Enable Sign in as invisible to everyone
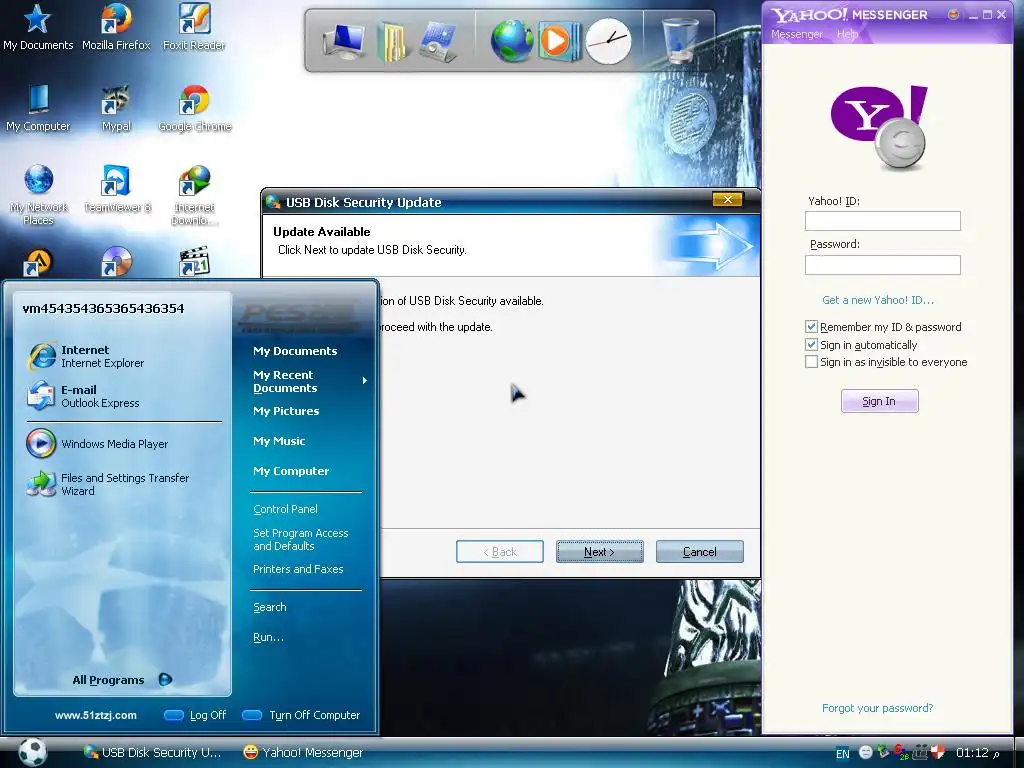This screenshot has width=1024, height=768. pos(811,362)
